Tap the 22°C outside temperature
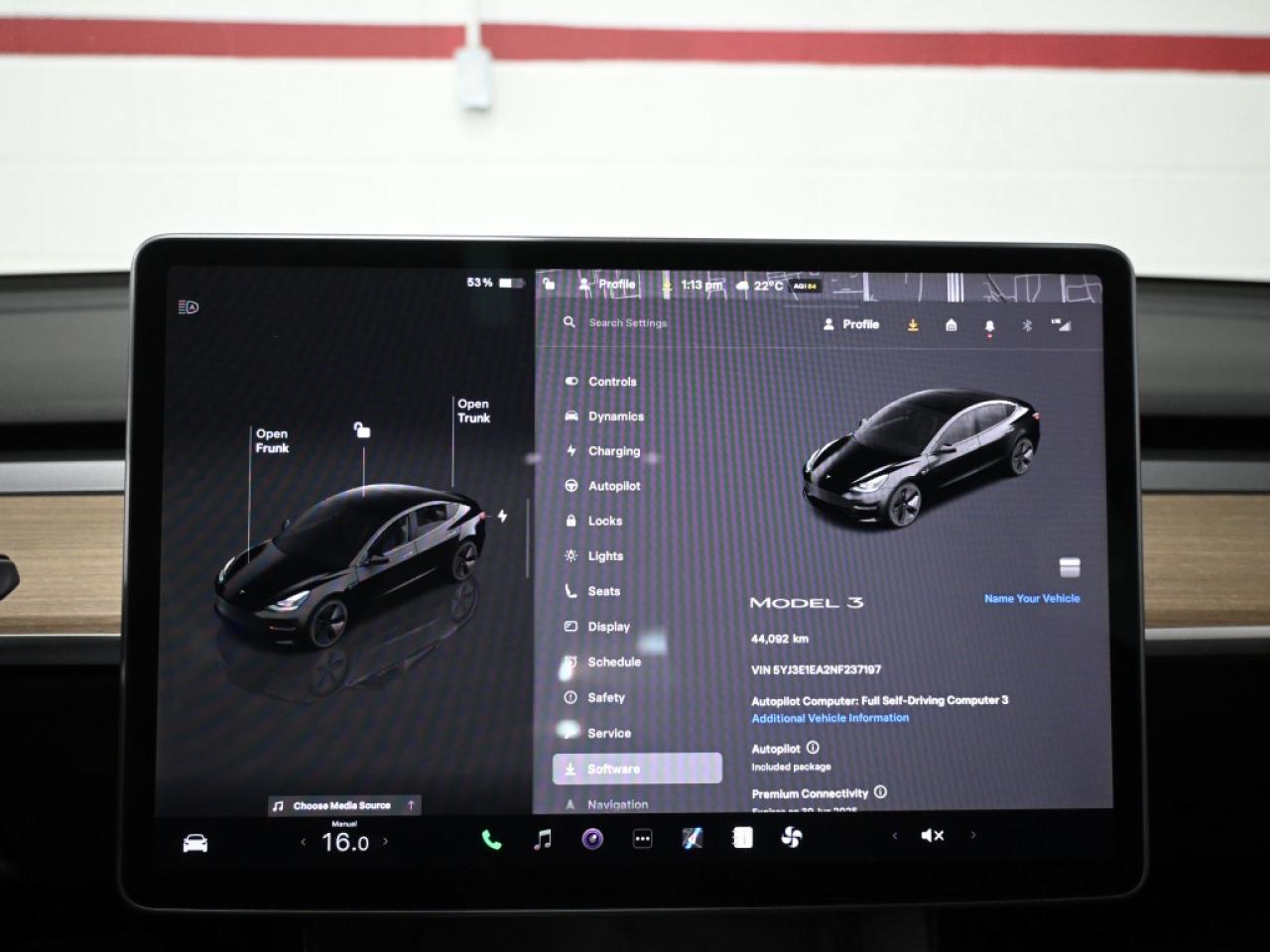 [768, 286]
